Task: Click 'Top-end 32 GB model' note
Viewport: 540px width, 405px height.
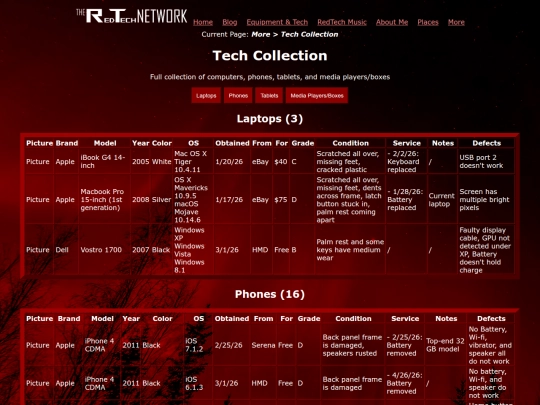Action: coord(445,345)
